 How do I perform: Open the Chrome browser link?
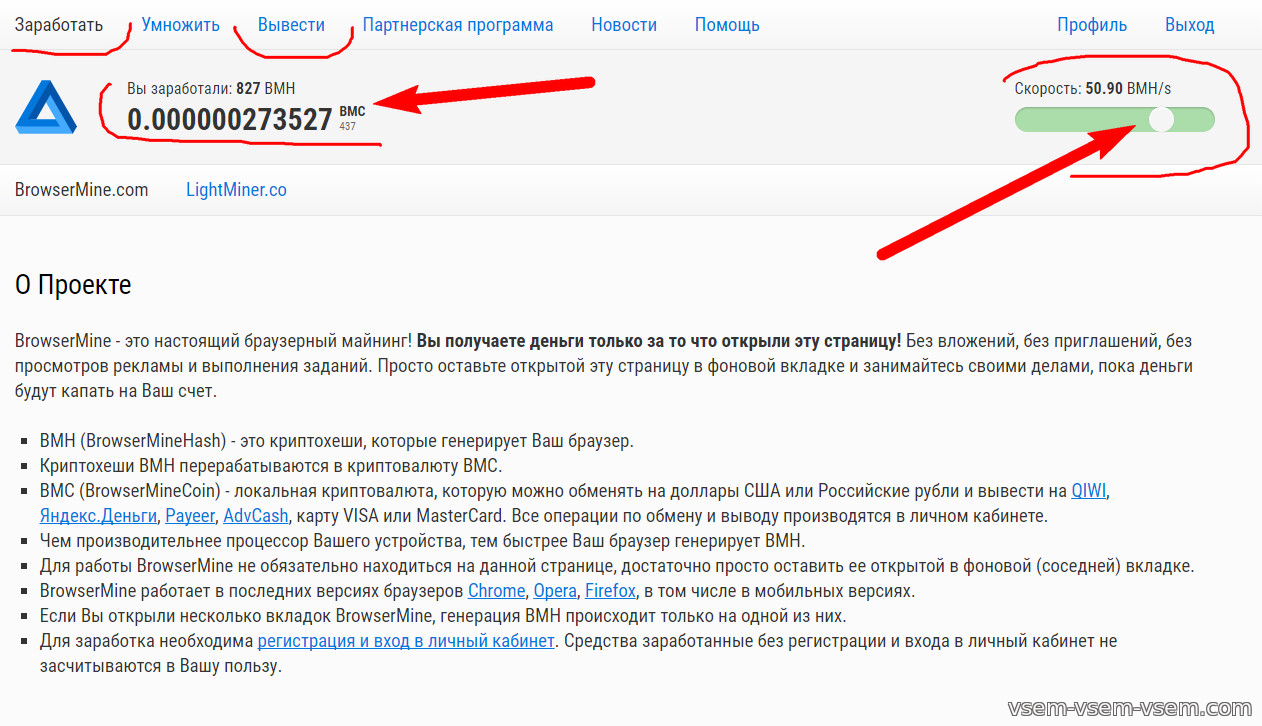point(496,590)
